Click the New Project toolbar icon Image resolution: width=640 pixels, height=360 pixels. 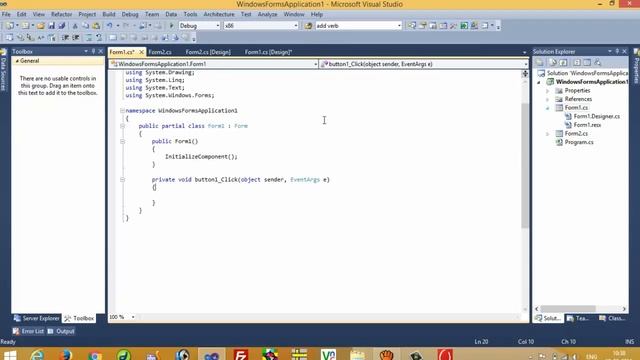pyautogui.click(x=10, y=26)
